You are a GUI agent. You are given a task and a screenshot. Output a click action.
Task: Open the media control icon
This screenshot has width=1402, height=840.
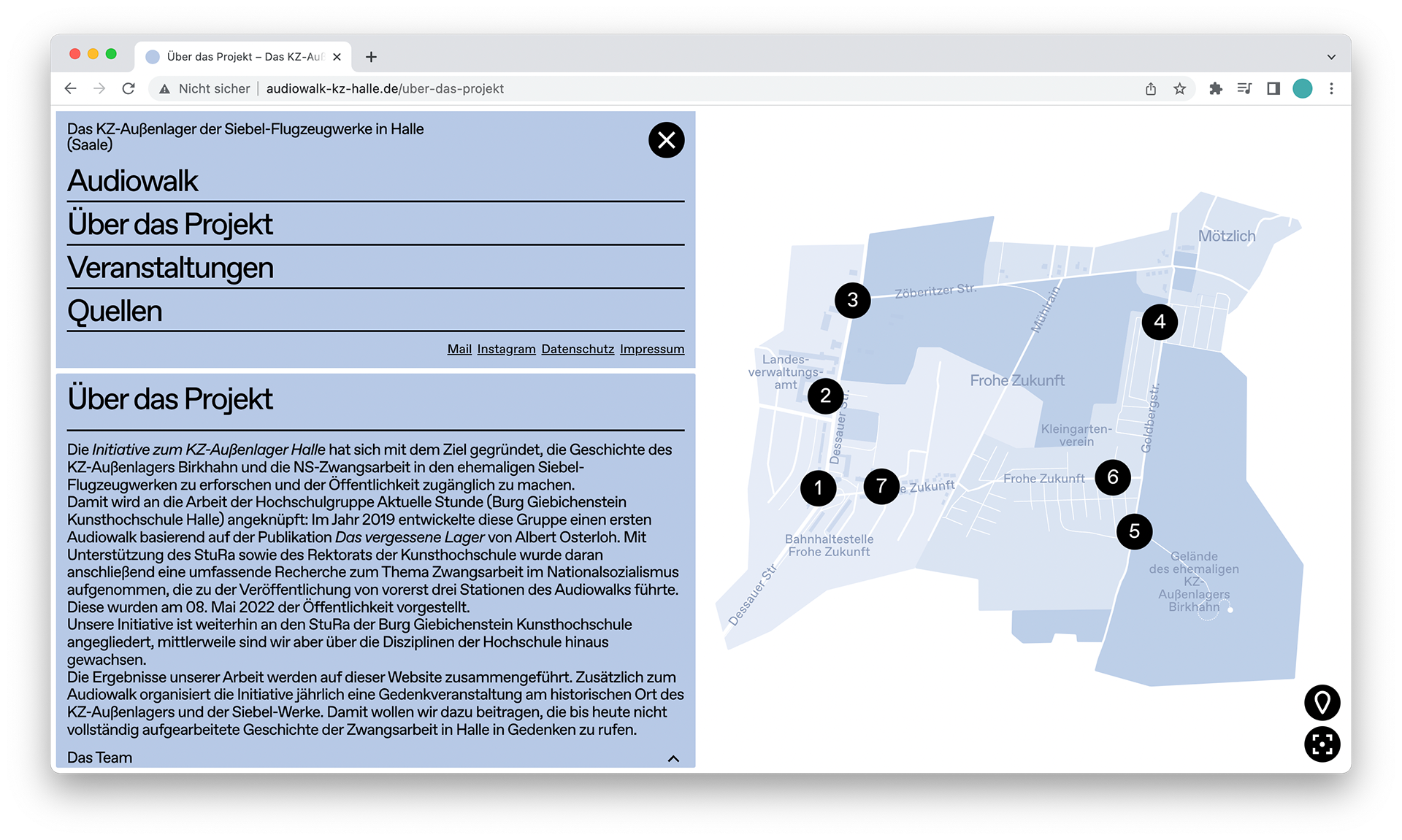(x=1244, y=88)
